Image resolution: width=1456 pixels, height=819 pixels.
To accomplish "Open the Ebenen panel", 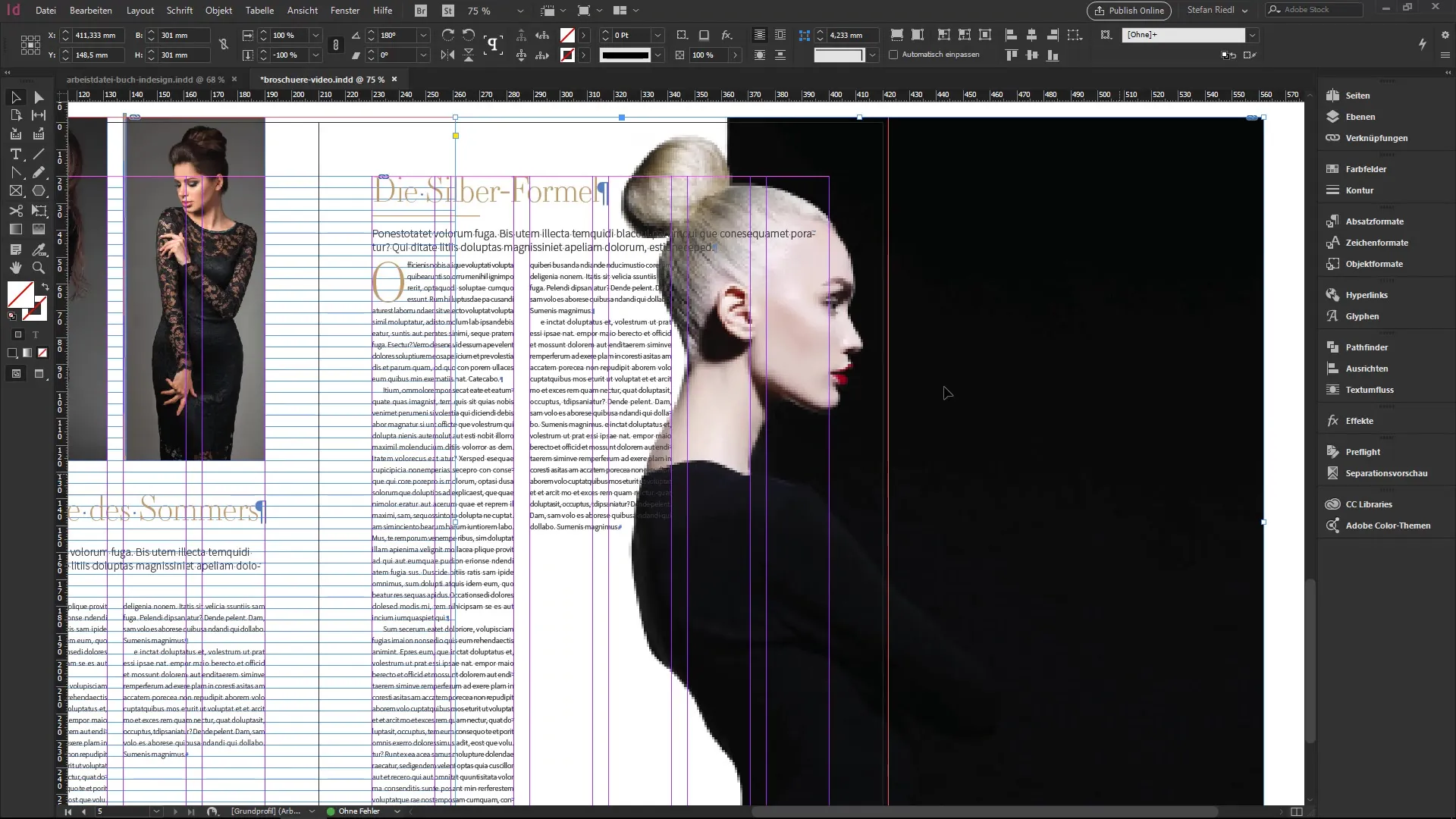I will [x=1360, y=117].
